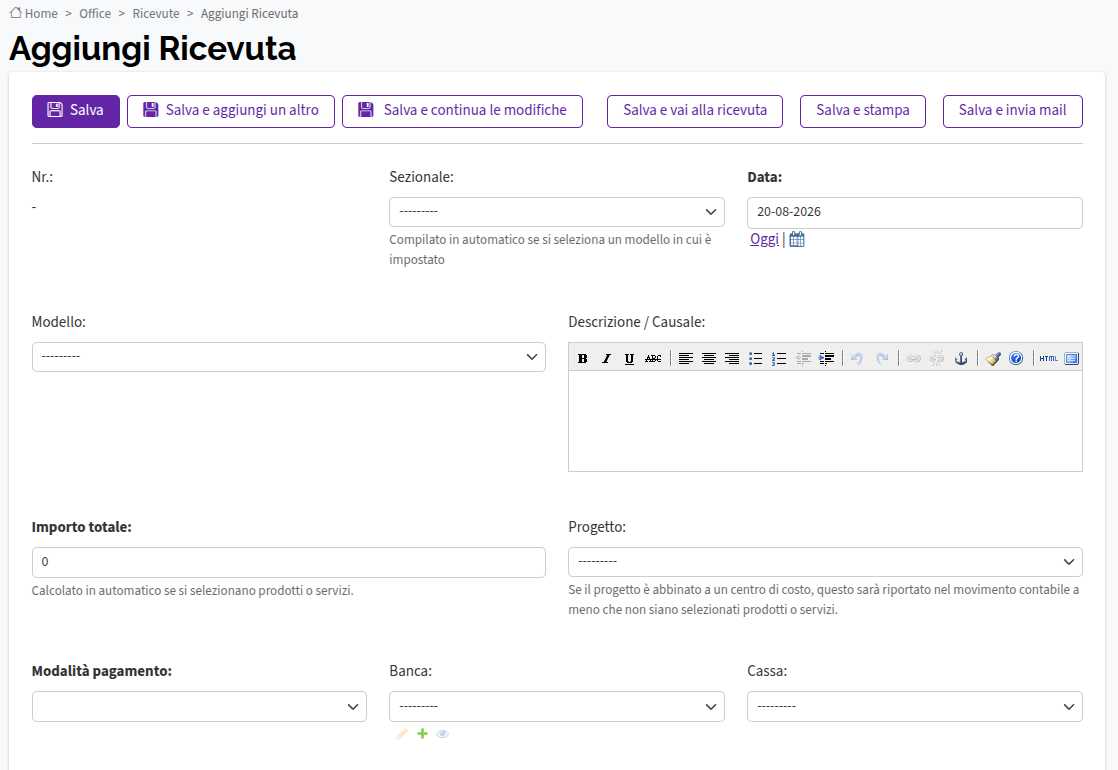Image resolution: width=1118 pixels, height=770 pixels.
Task: Open Office in the breadcrumb
Action: (95, 14)
